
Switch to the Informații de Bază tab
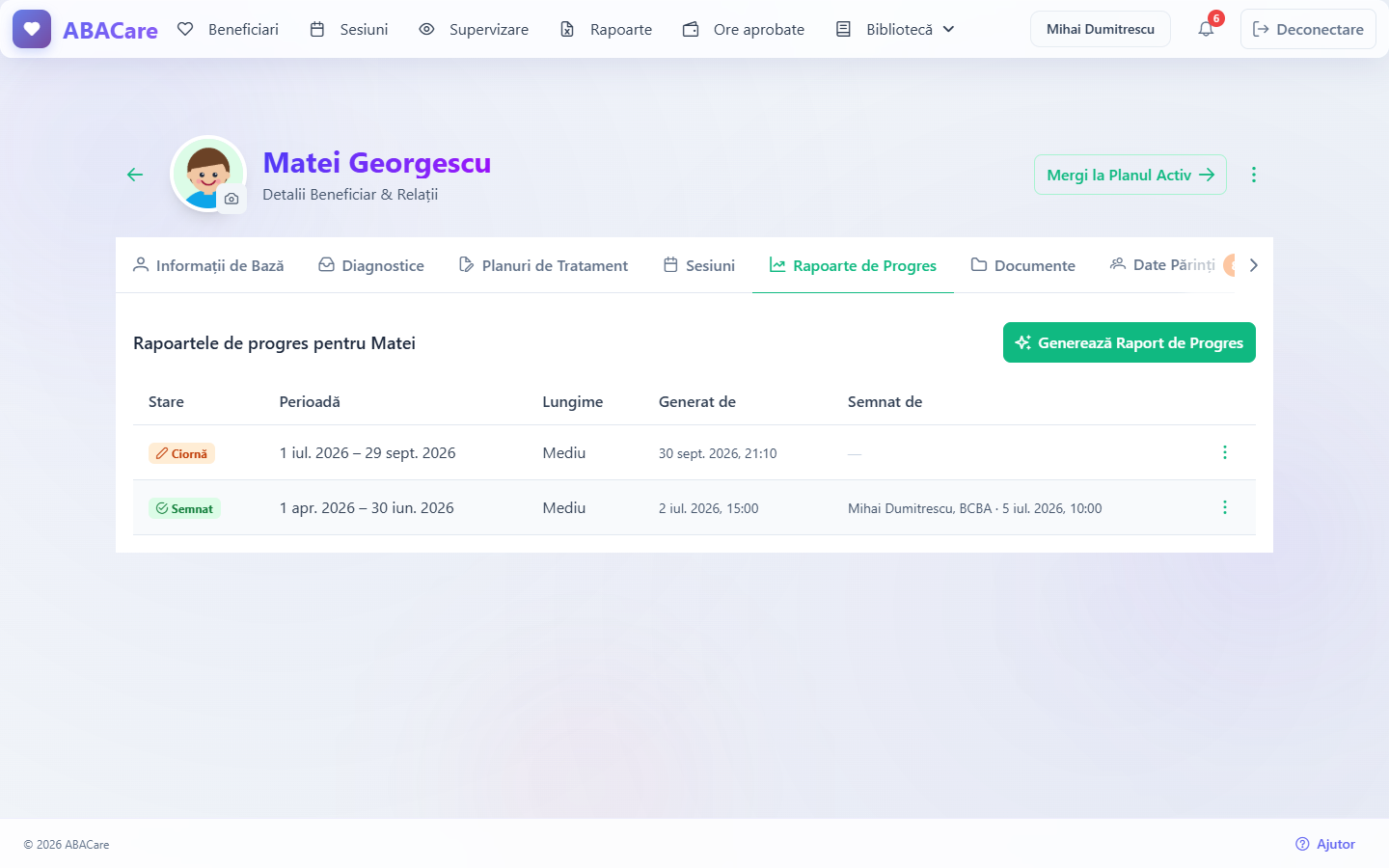click(208, 265)
